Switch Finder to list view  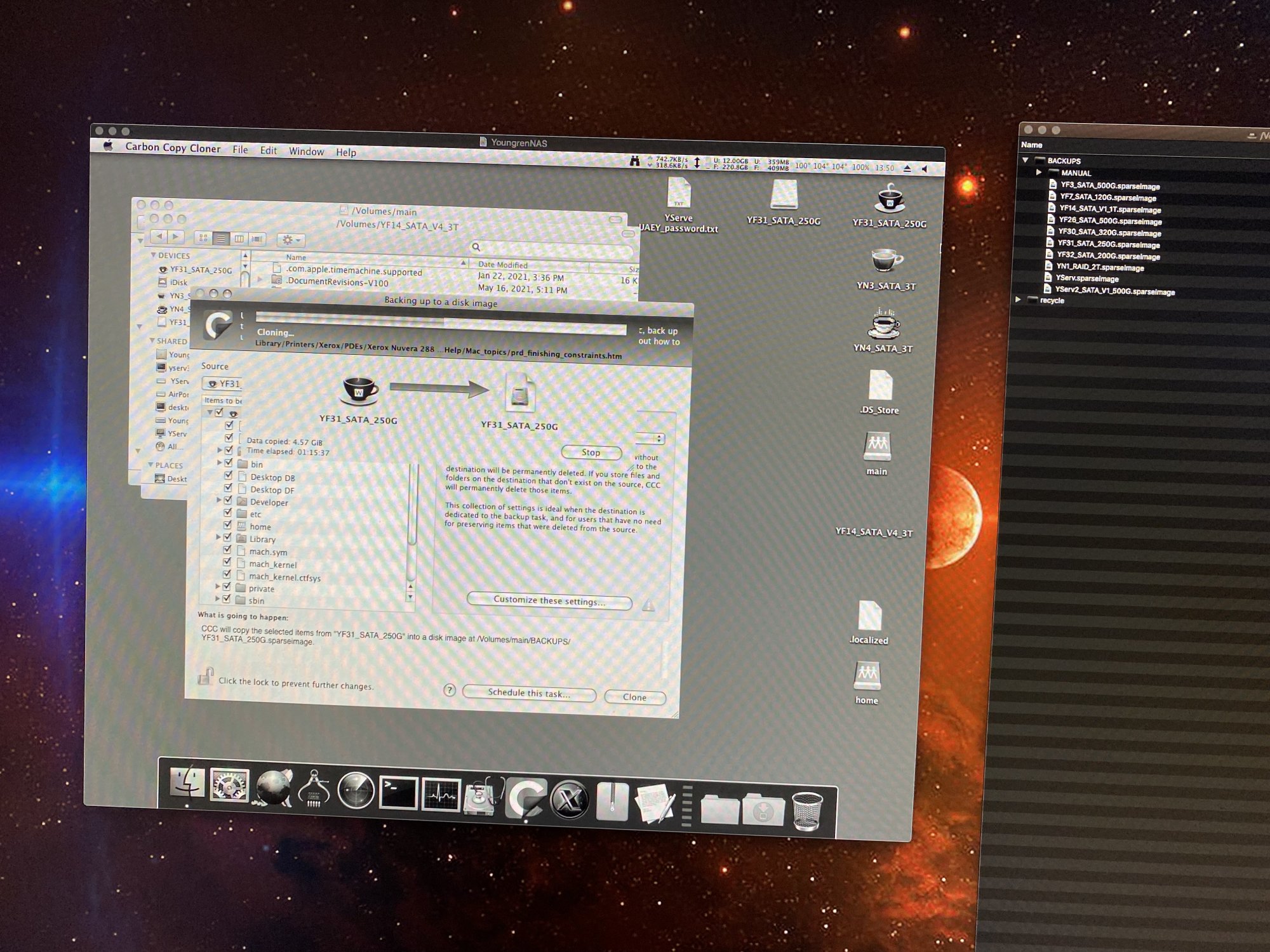coord(221,238)
